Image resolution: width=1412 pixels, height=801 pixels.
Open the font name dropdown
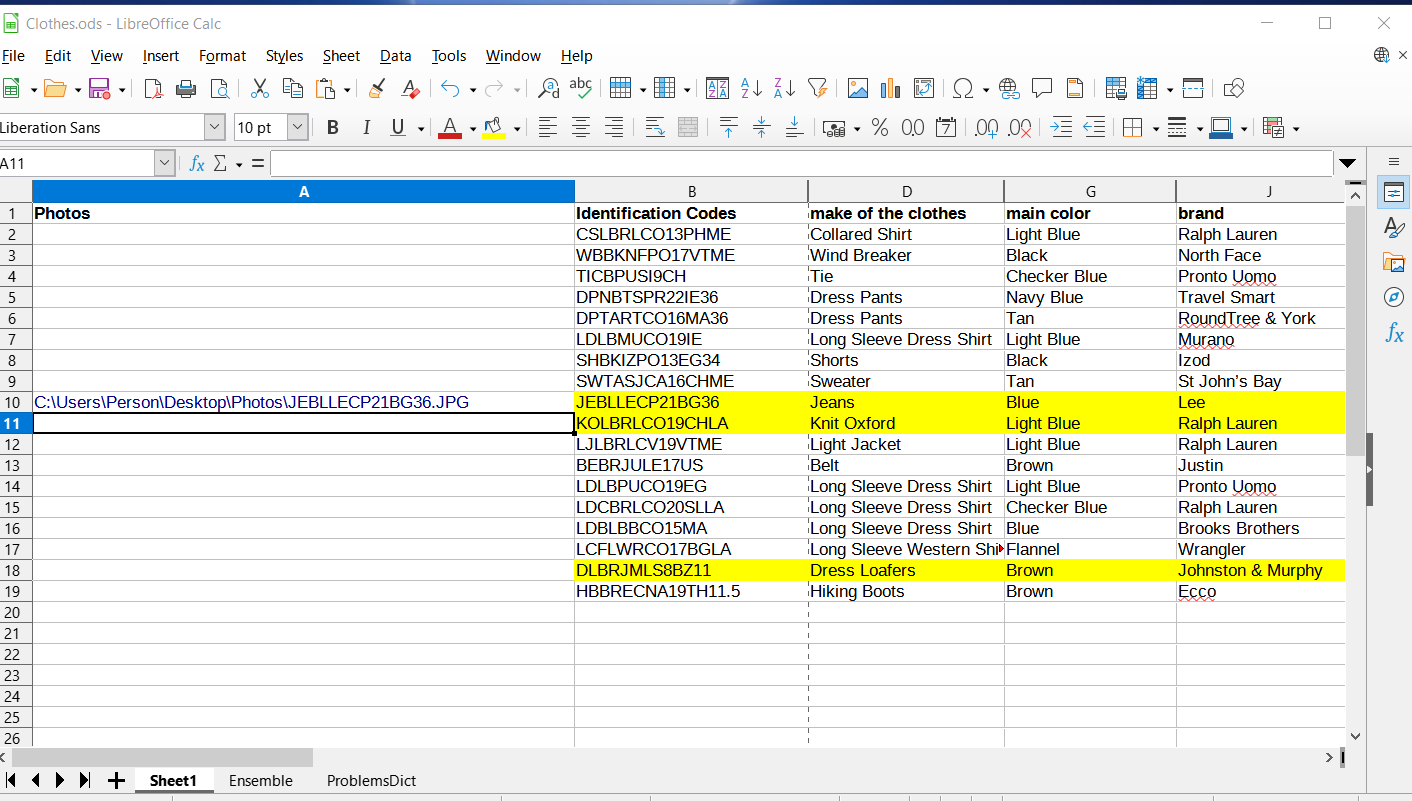[215, 127]
